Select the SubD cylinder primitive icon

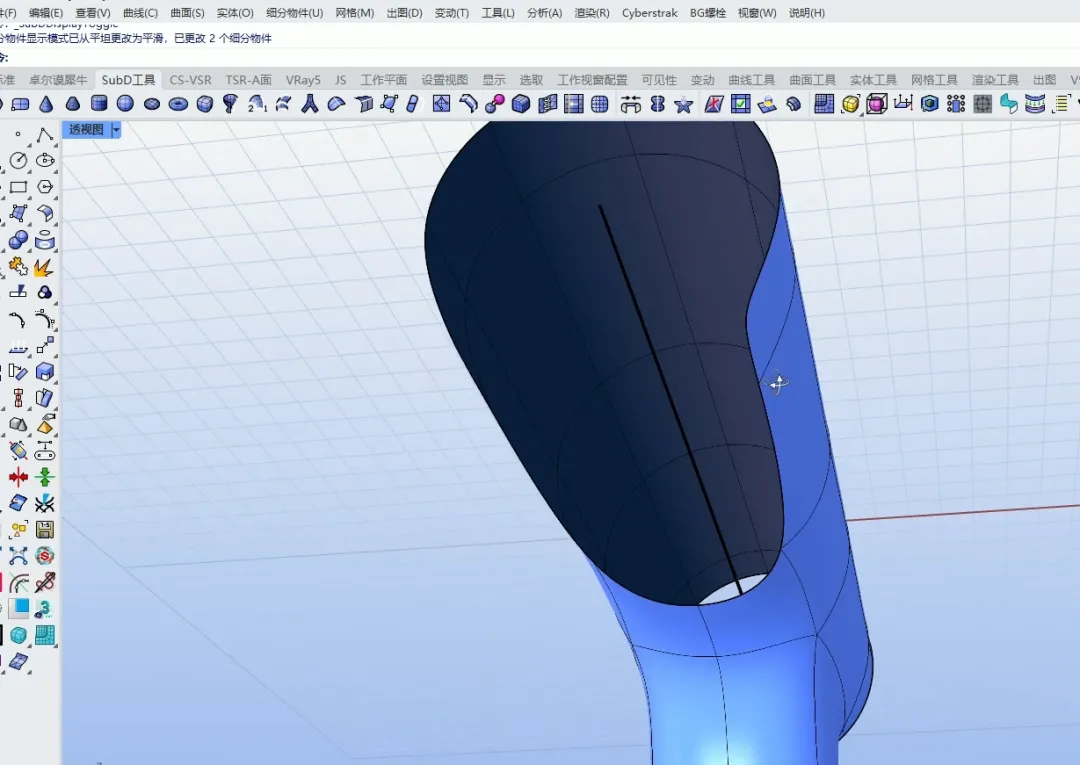[99, 104]
